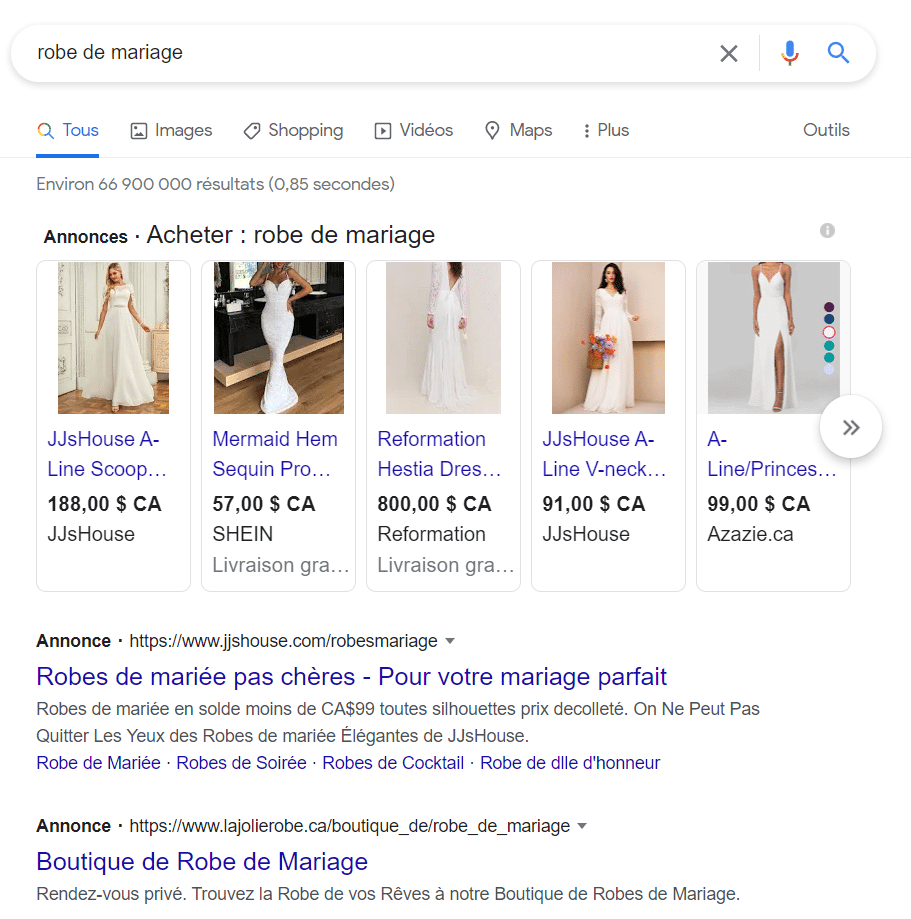Follow the 'Robes de Soirée' sitelink

click(x=241, y=763)
